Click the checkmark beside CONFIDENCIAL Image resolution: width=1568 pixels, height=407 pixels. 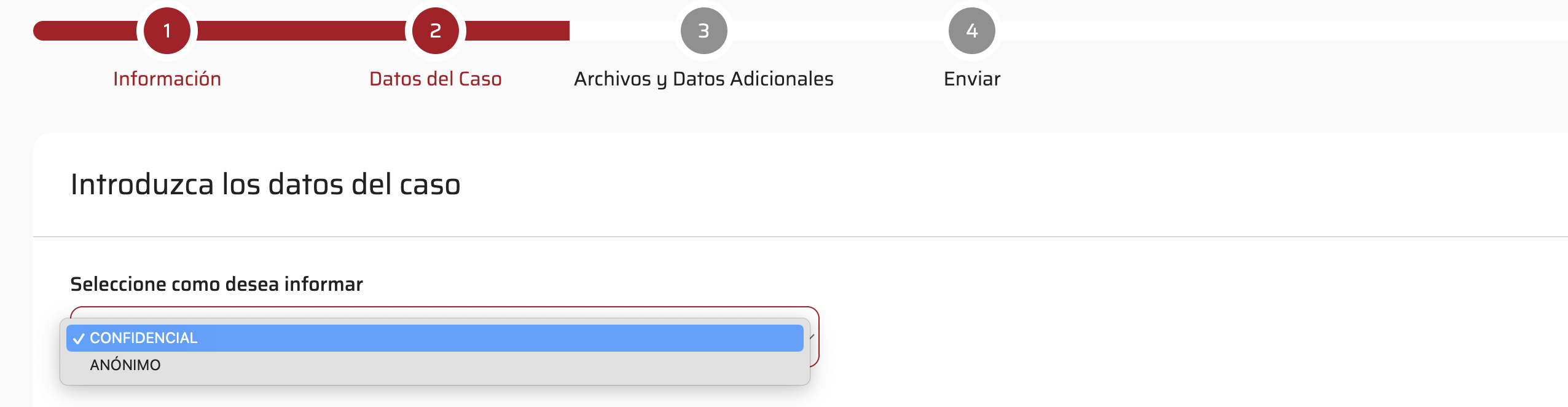tap(79, 339)
